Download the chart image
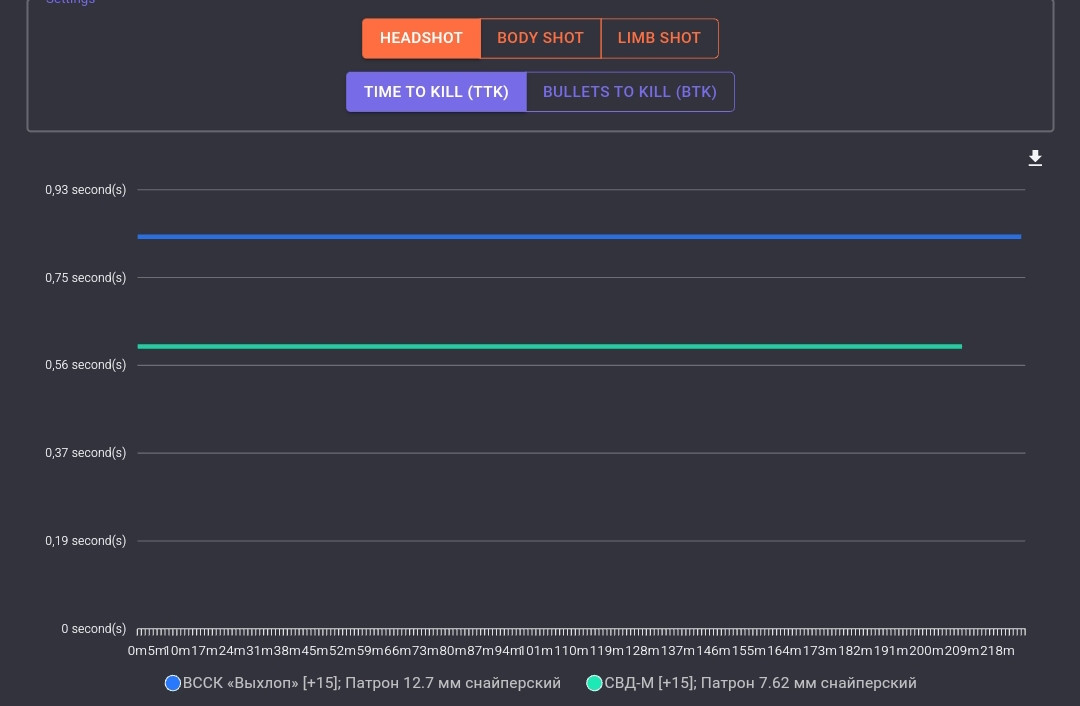The width and height of the screenshot is (1080, 706). pyautogui.click(x=1035, y=158)
